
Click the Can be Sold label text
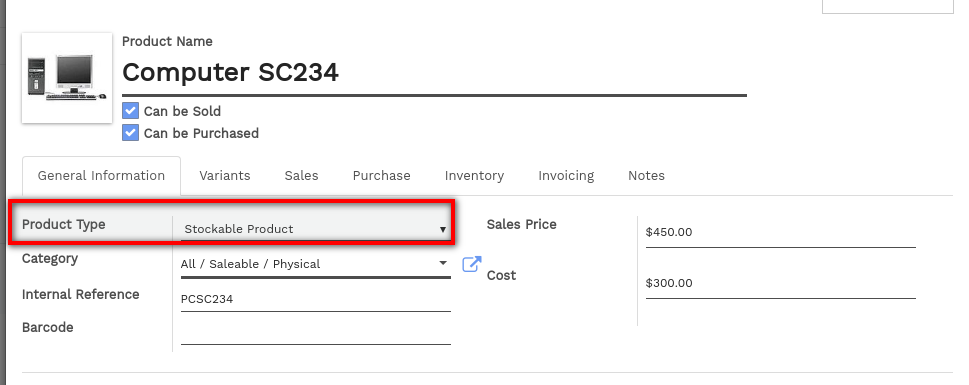tap(182, 111)
